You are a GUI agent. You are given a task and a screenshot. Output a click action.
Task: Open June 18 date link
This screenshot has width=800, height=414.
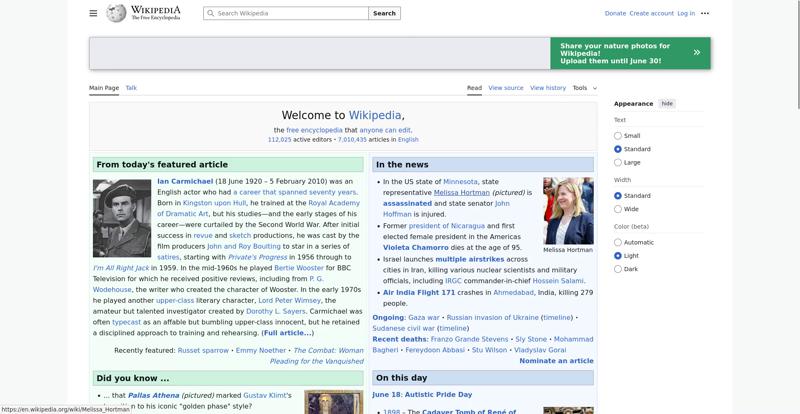(x=388, y=395)
